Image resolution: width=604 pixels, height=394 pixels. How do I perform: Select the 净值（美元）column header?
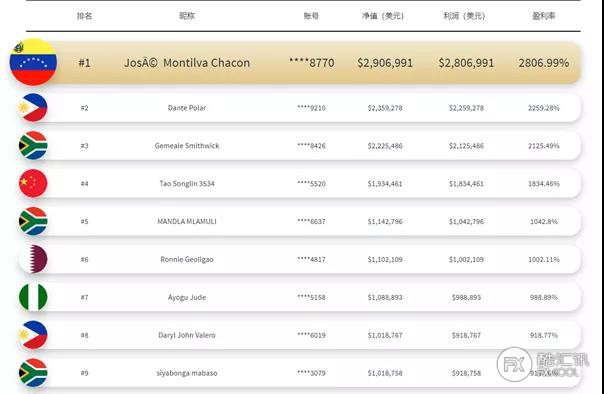tap(383, 16)
